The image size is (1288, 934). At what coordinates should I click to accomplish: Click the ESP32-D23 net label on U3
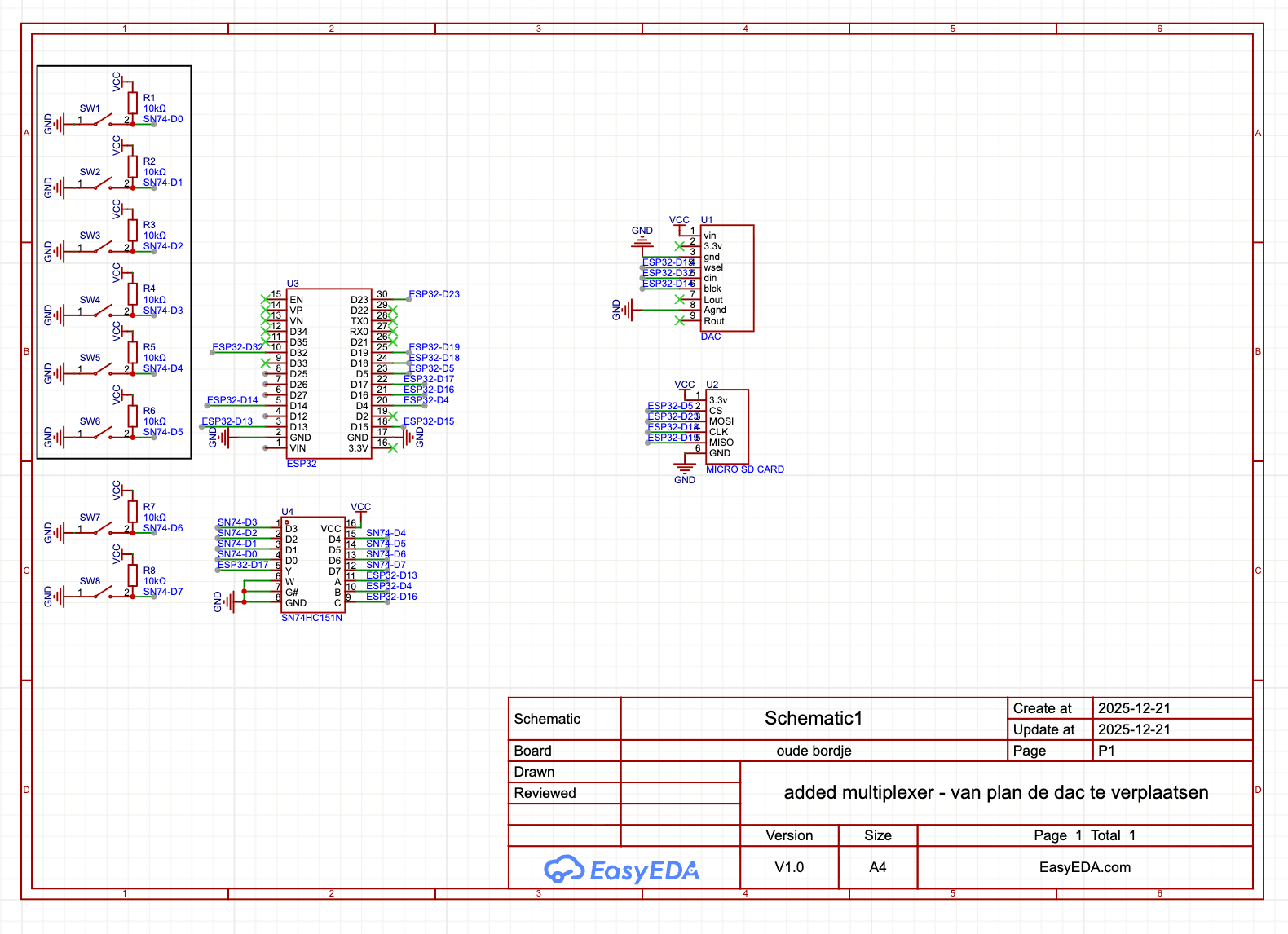[x=434, y=294]
